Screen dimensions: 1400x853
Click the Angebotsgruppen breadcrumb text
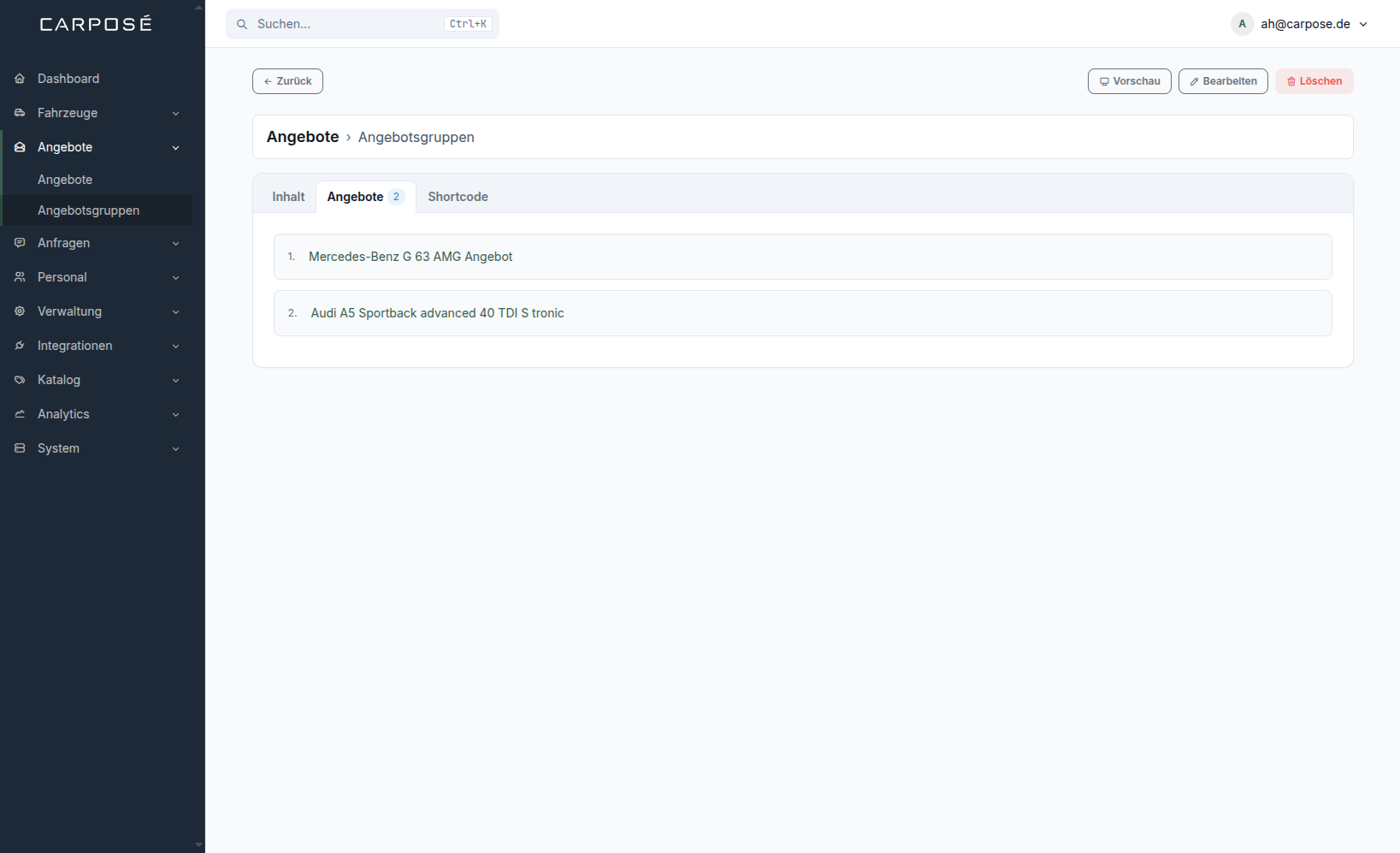[416, 137]
